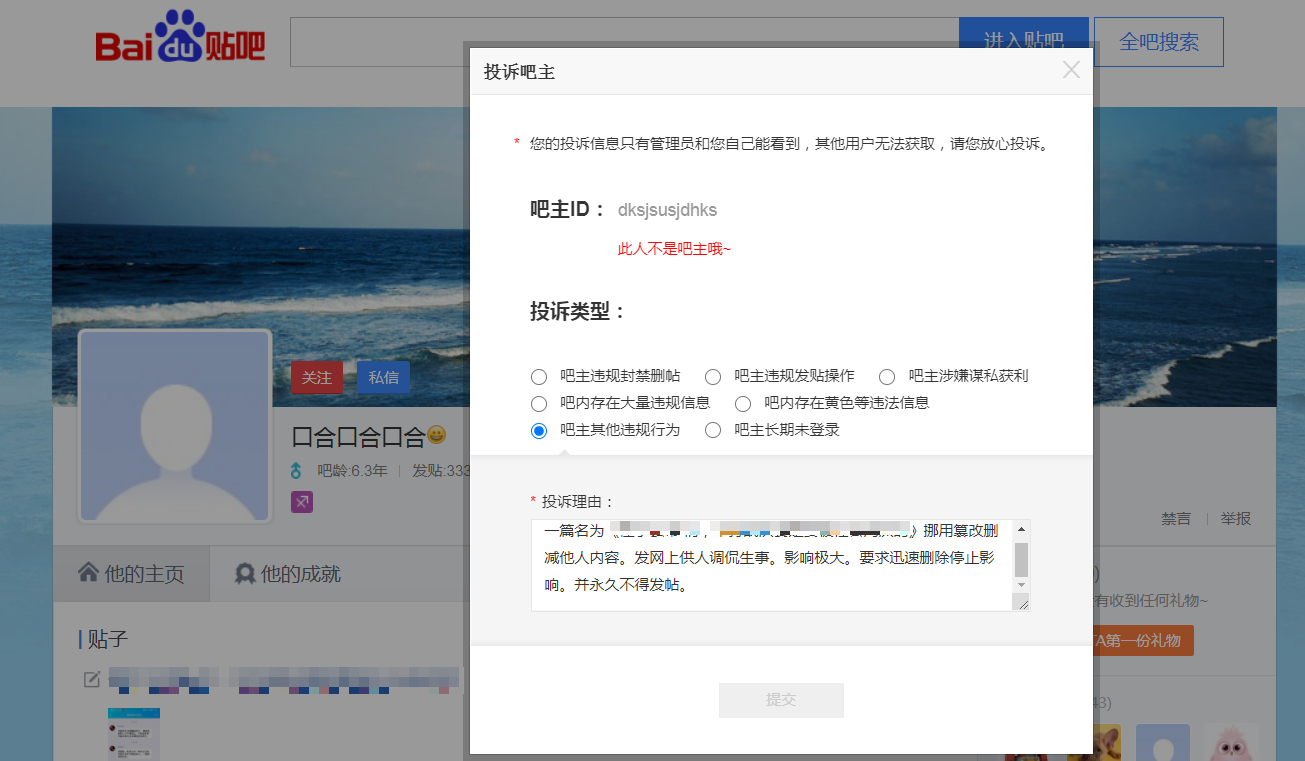The width and height of the screenshot is (1305, 761).
Task: Click the user profile avatar picture
Action: (x=175, y=426)
